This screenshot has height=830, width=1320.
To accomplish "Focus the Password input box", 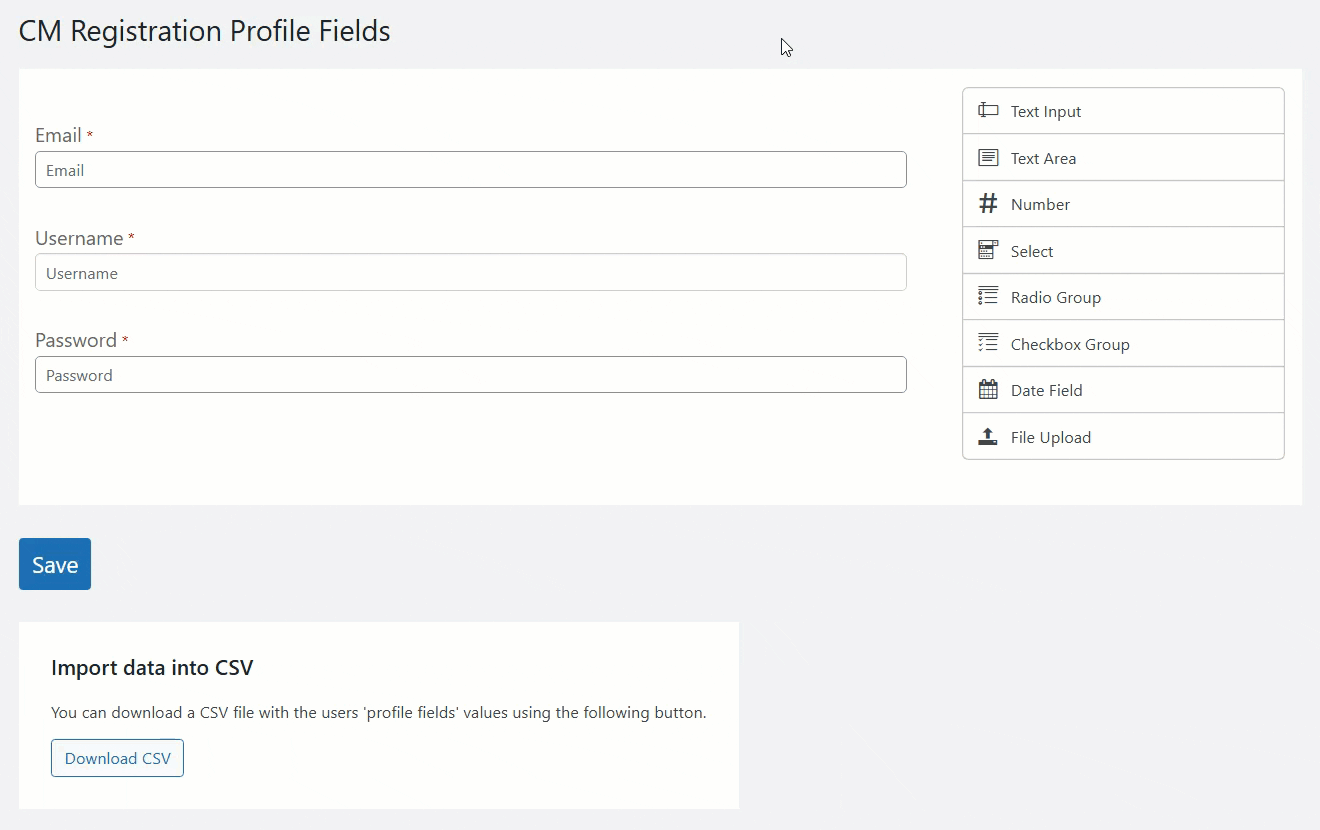I will 470,375.
